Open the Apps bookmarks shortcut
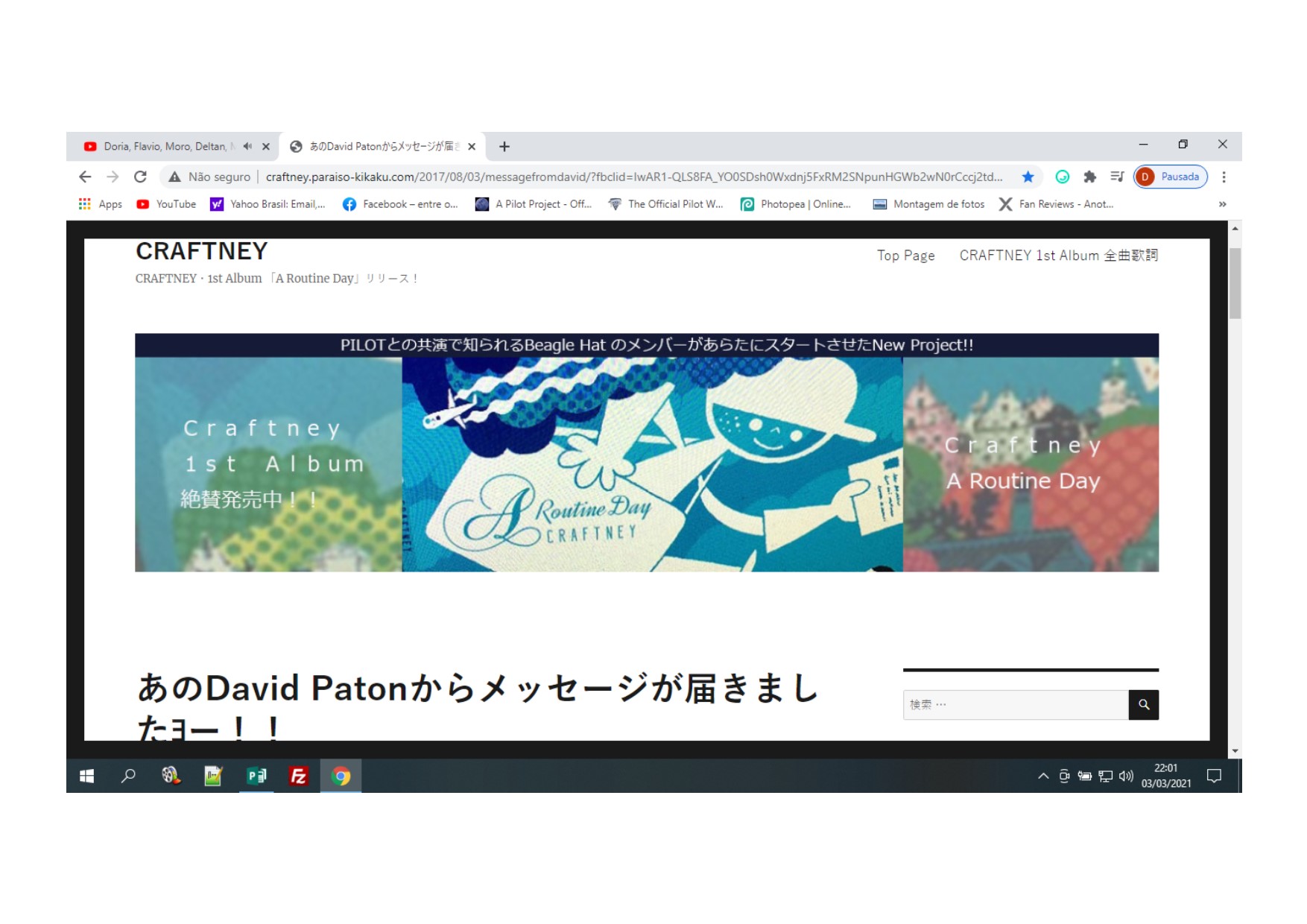This screenshot has width=1307, height=924. [101, 204]
